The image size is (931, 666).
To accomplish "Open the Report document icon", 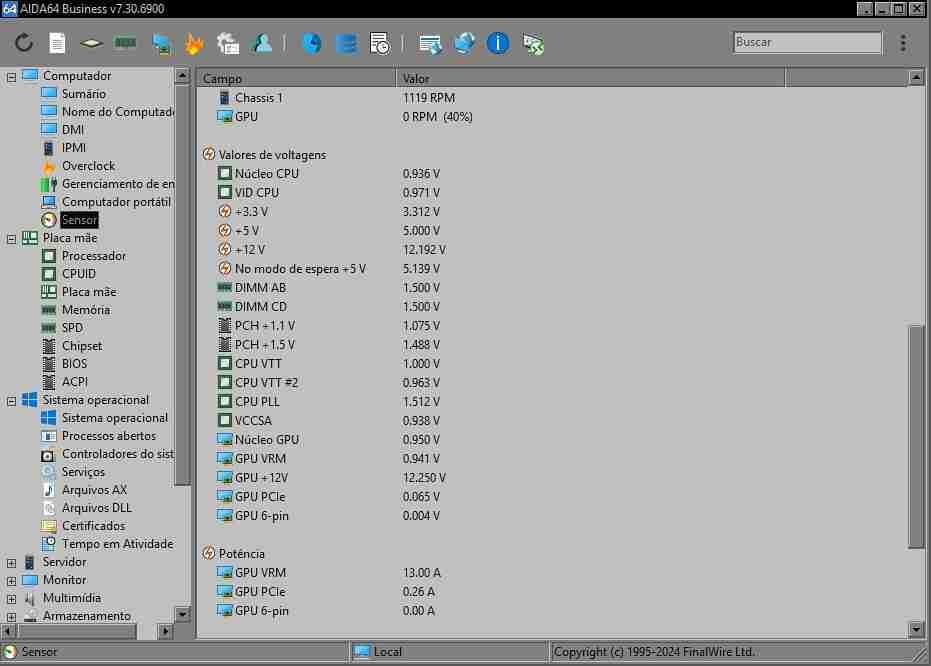I will point(57,43).
